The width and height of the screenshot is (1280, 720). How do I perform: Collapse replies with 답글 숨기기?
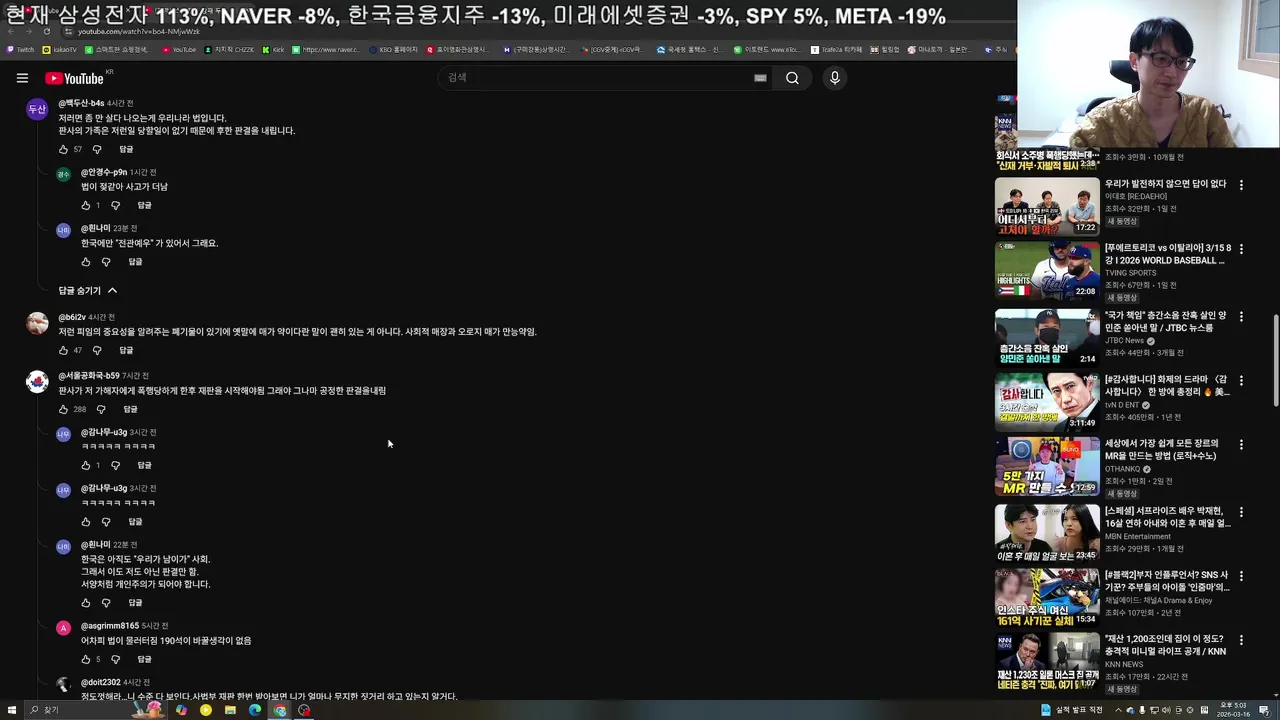coord(88,290)
